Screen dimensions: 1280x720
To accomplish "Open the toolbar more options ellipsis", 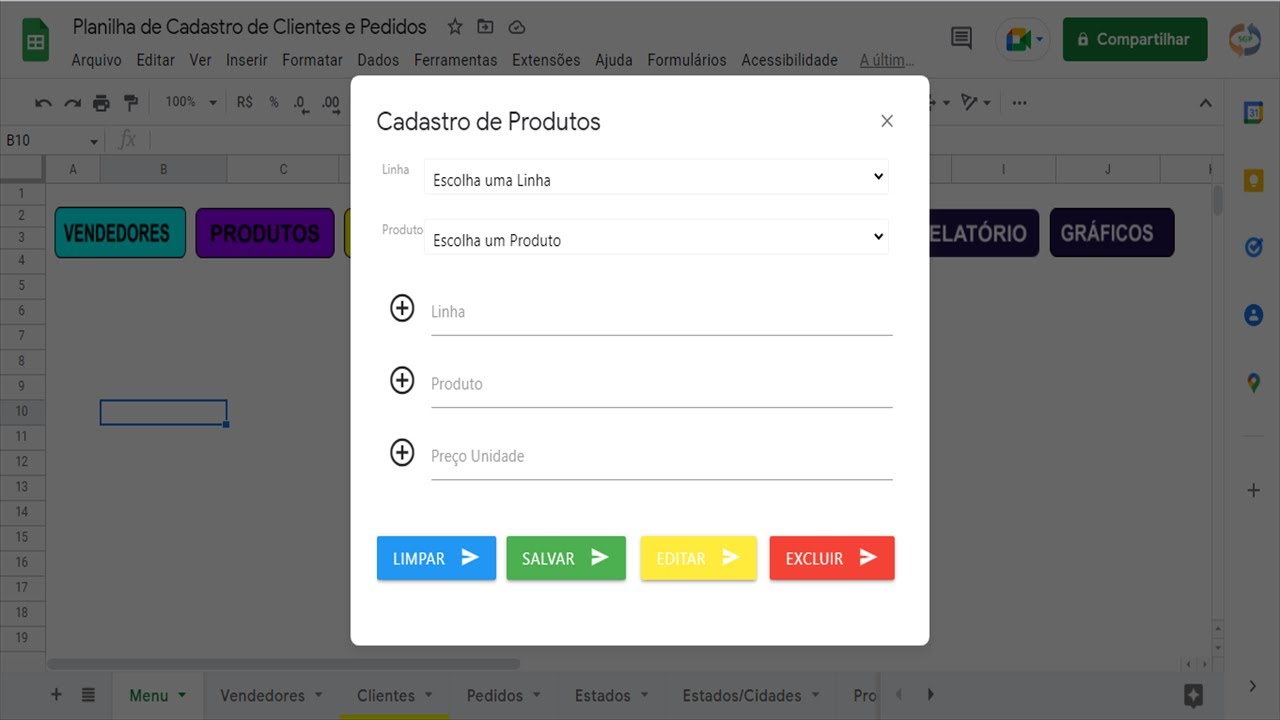I will (1019, 102).
